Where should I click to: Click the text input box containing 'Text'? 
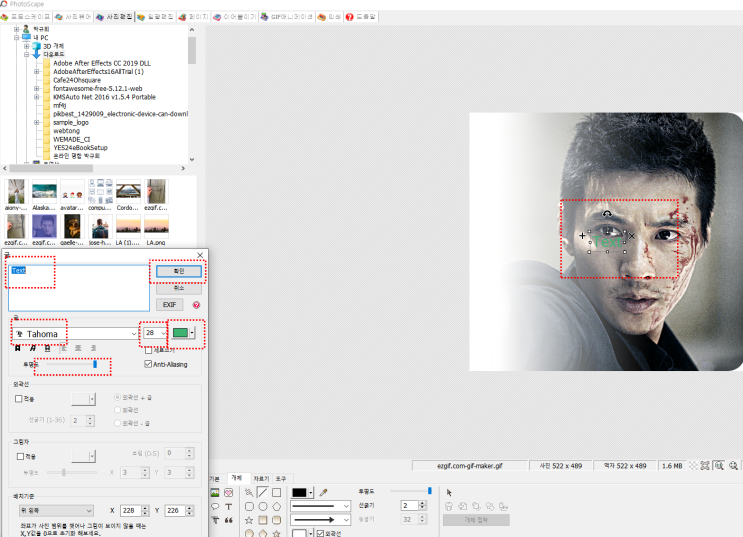(x=79, y=288)
